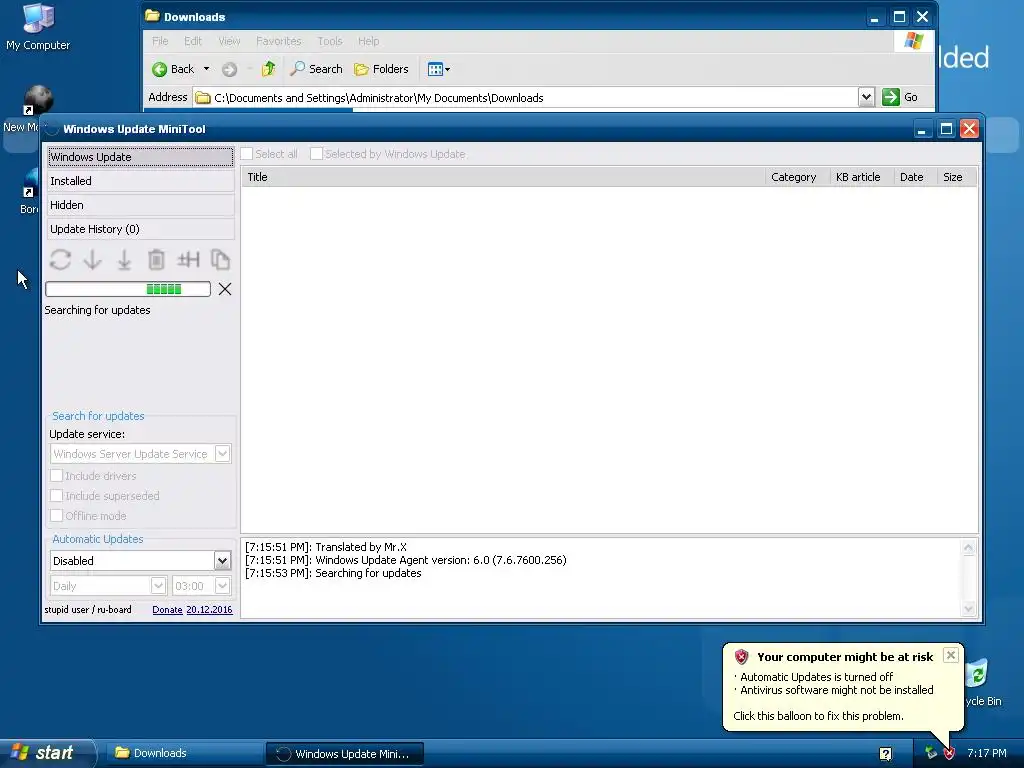Sort by the KB article column header

tap(861, 177)
